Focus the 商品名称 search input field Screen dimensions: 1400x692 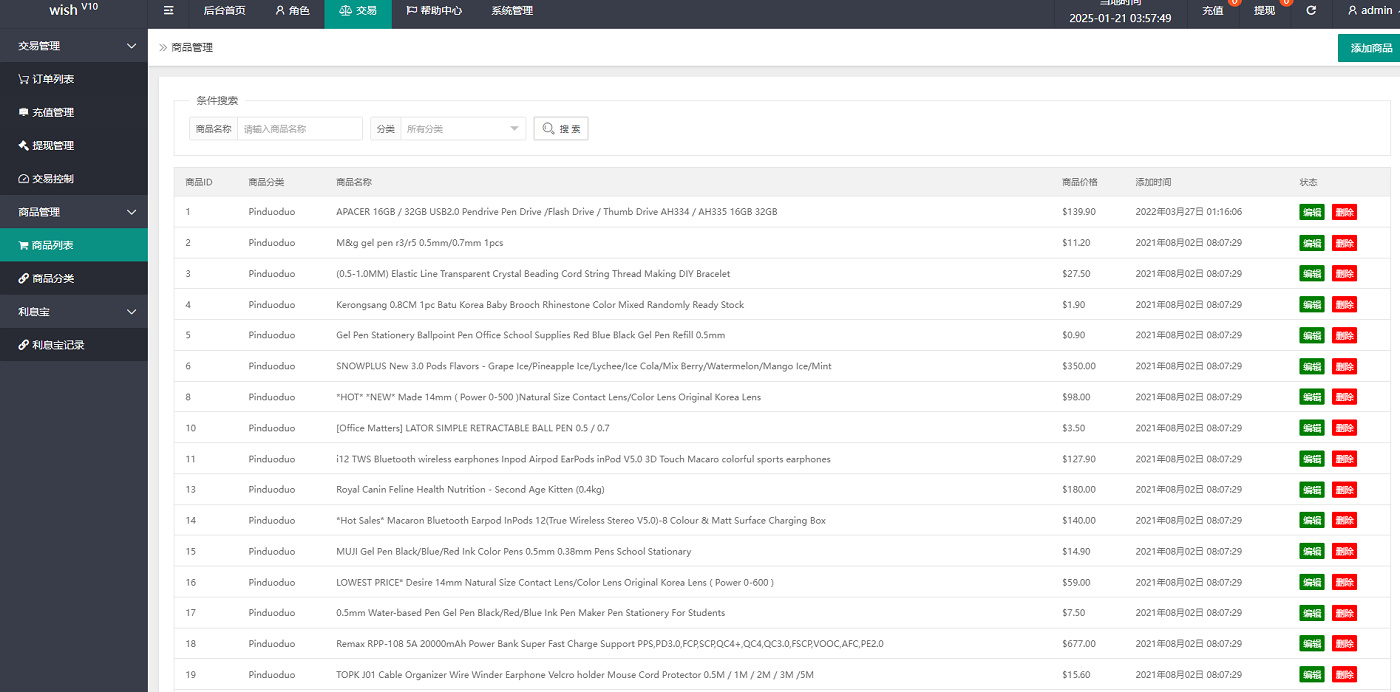300,129
